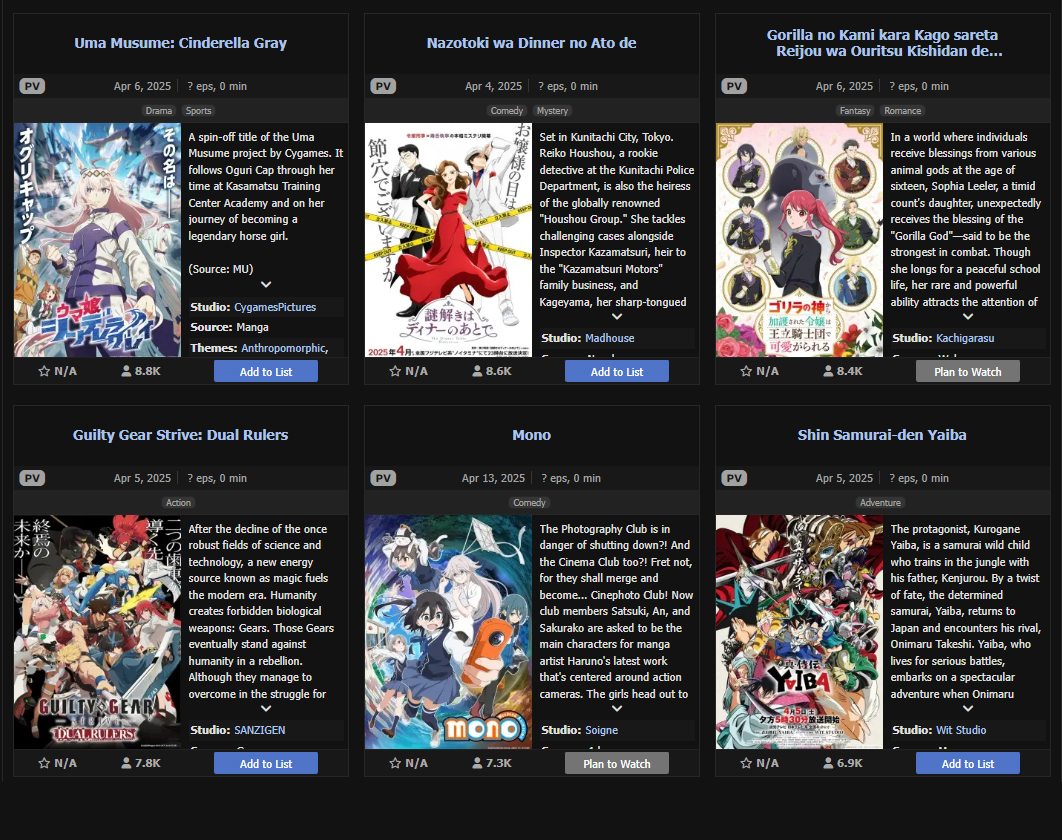Screen dimensions: 1062x840
Task: Click the members icon showing 6.9K
Action: 828,763
